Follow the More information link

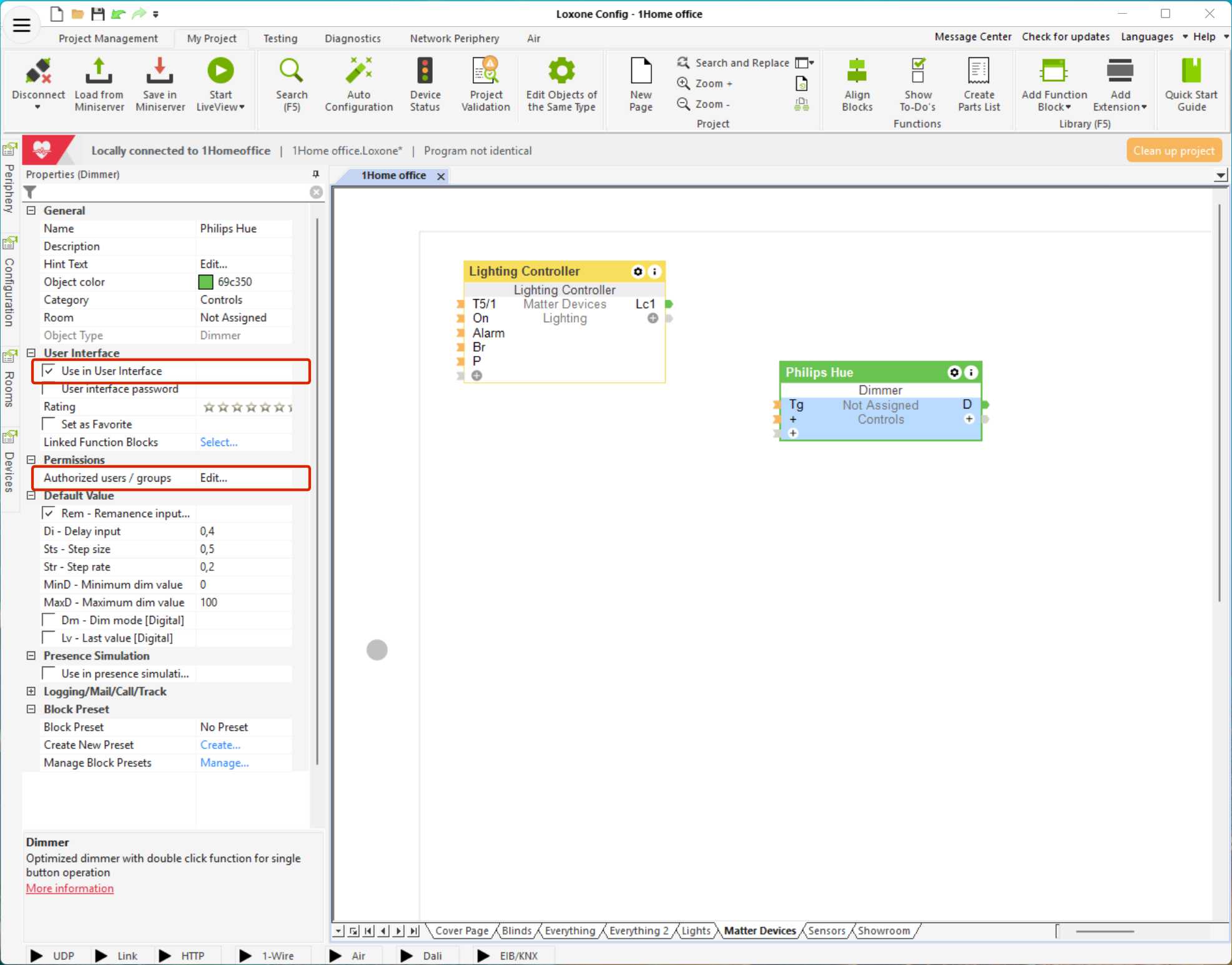coord(70,889)
